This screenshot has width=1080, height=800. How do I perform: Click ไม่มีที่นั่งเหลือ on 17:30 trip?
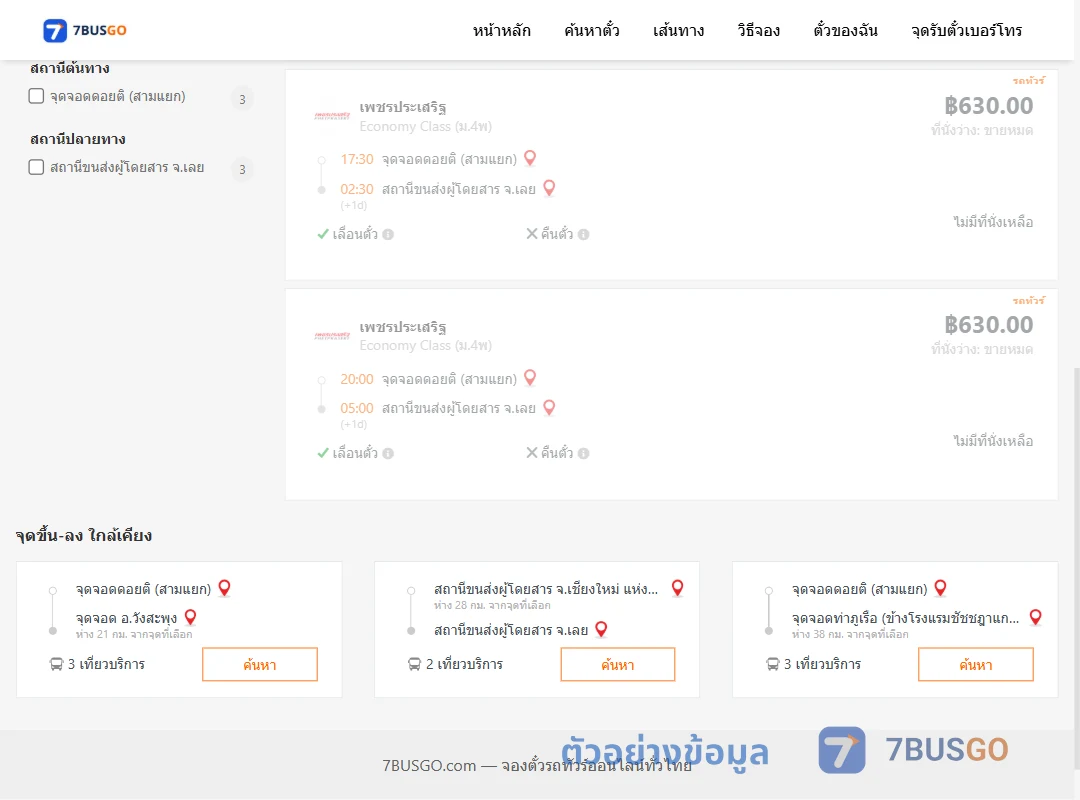pyautogui.click(x=993, y=222)
